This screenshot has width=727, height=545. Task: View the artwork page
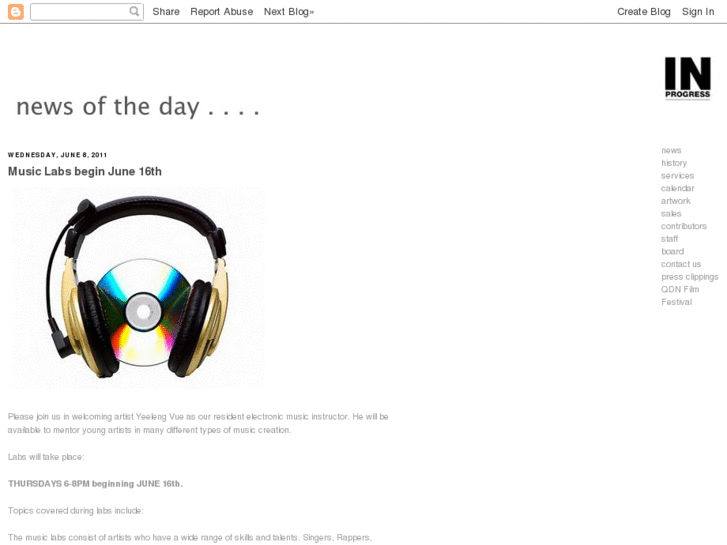coord(676,201)
